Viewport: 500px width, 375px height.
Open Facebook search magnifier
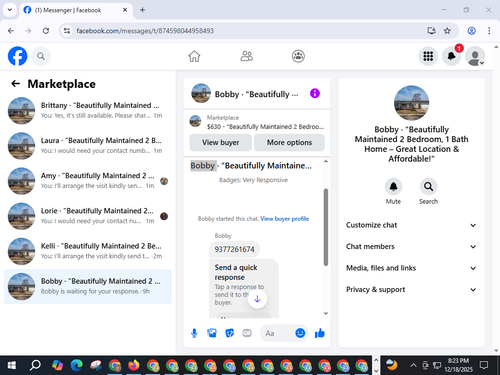point(41,56)
